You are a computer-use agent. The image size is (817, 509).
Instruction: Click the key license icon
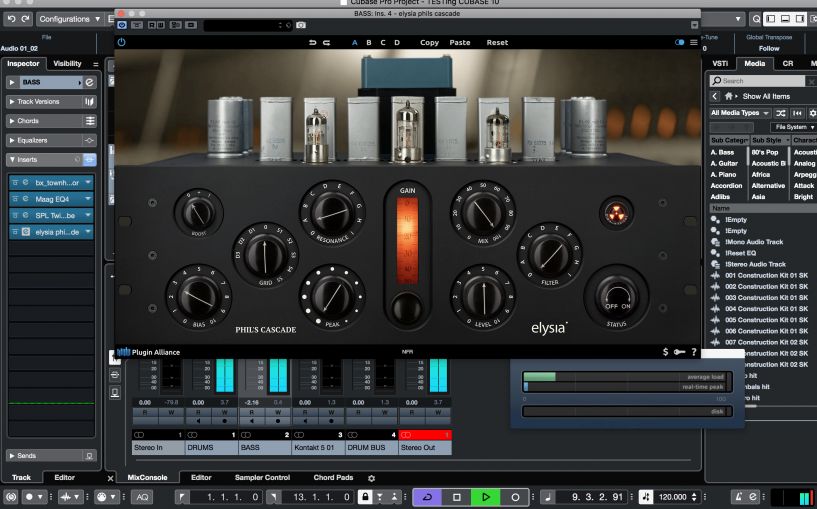click(x=679, y=352)
